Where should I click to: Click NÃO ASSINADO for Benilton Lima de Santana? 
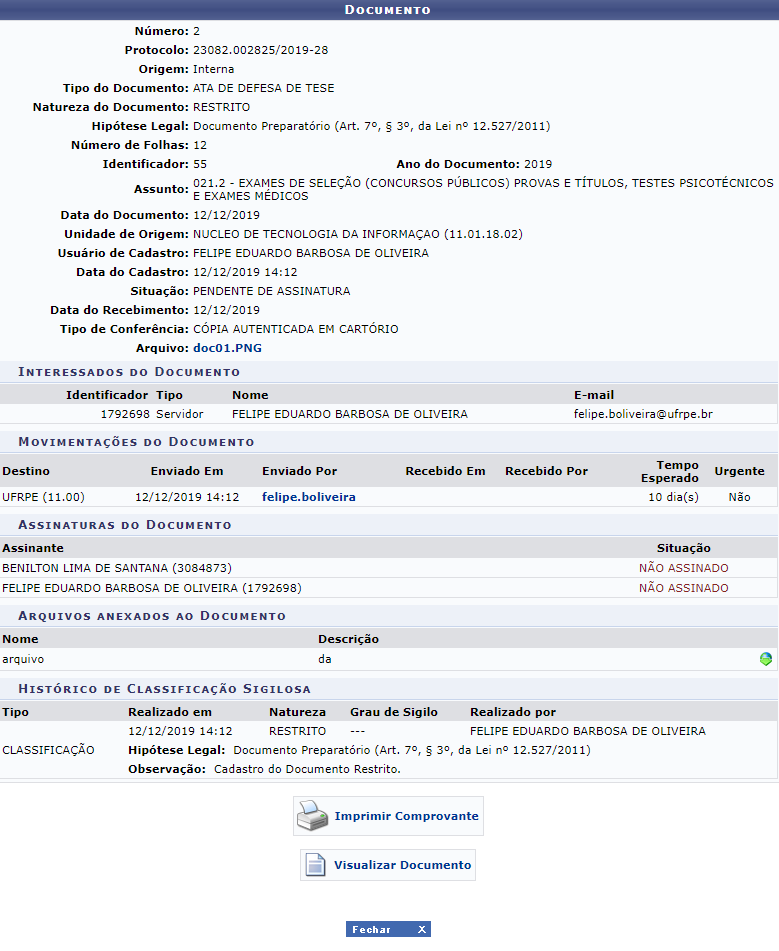(684, 568)
